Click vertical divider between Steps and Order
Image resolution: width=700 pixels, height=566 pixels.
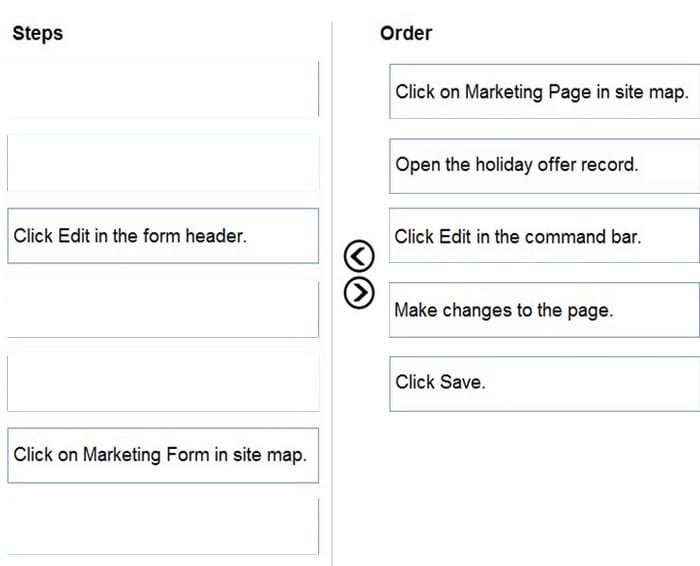tap(332, 294)
